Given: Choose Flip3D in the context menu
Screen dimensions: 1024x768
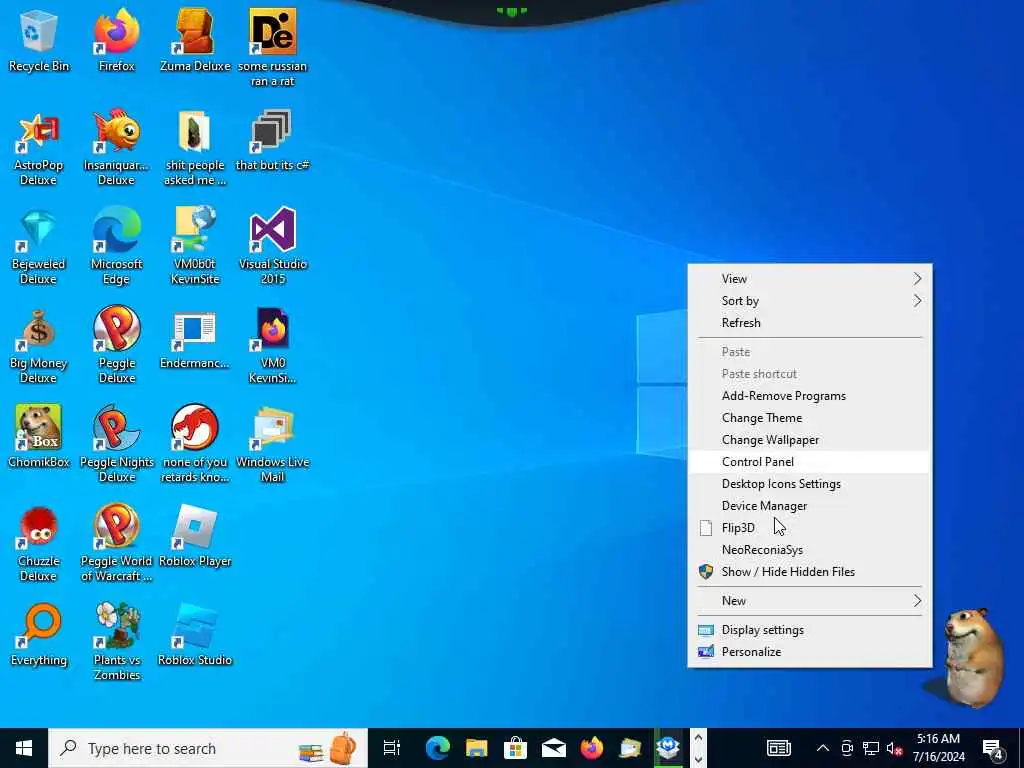Looking at the screenshot, I should click(x=810, y=528).
